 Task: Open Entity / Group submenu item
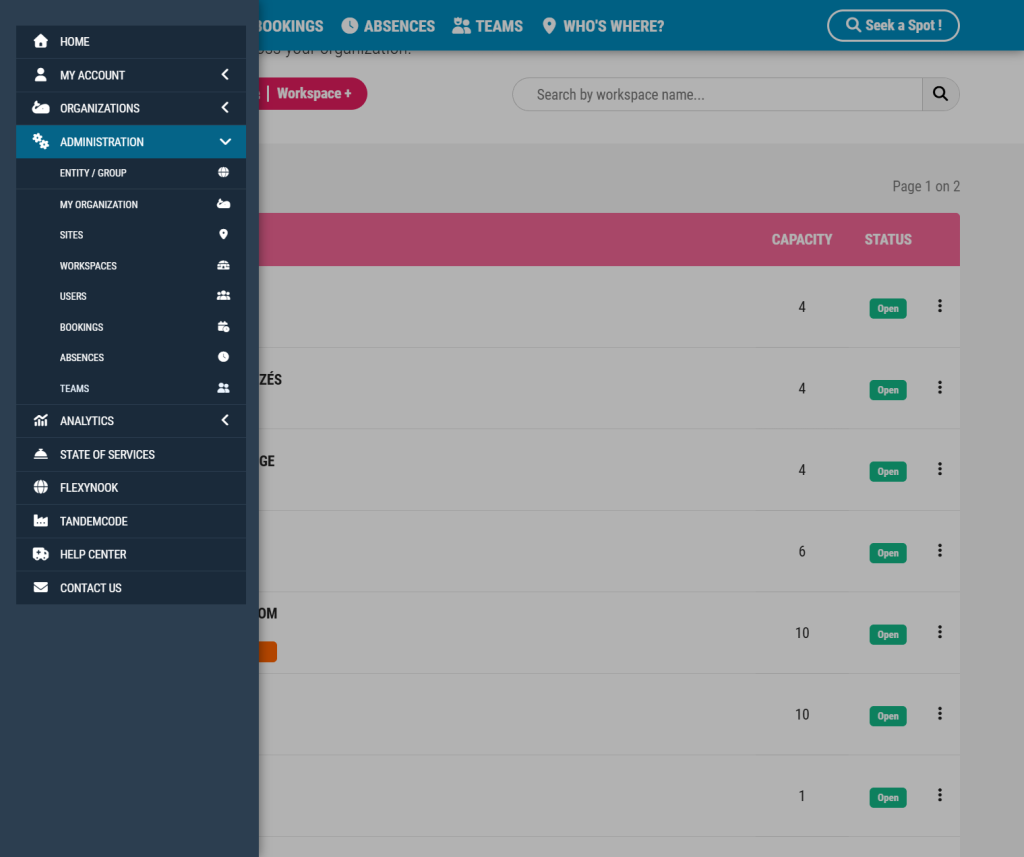click(x=131, y=173)
